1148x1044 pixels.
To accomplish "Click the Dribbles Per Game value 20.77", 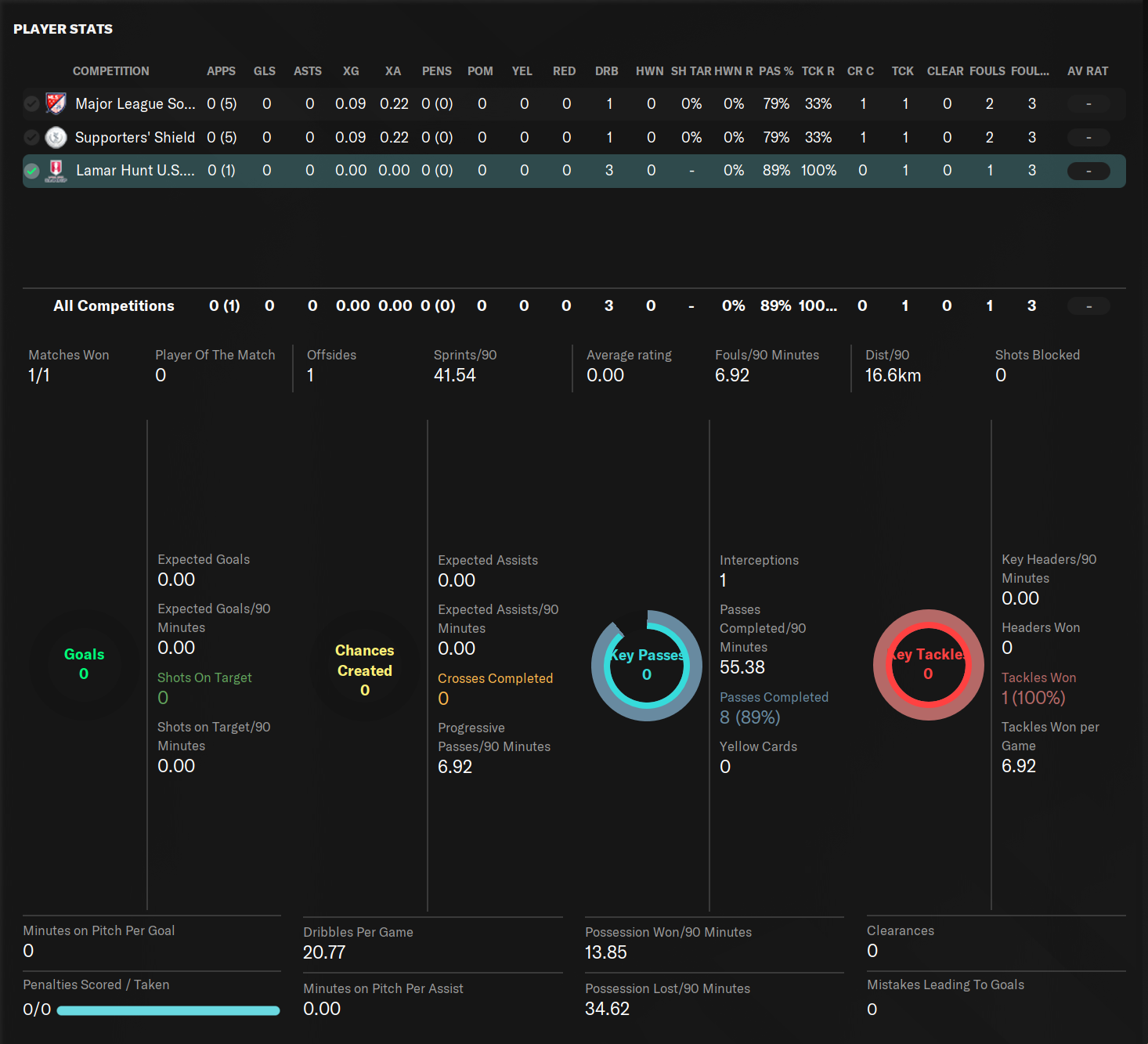I will 324,952.
